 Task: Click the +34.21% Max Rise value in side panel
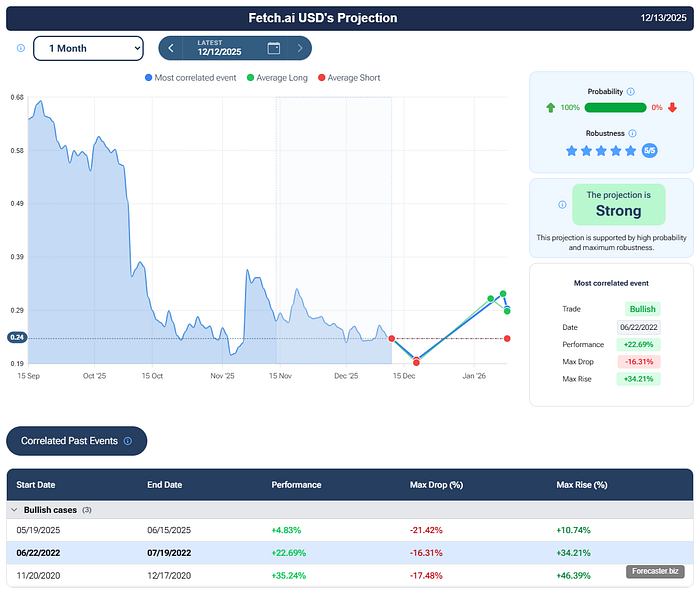tap(638, 379)
